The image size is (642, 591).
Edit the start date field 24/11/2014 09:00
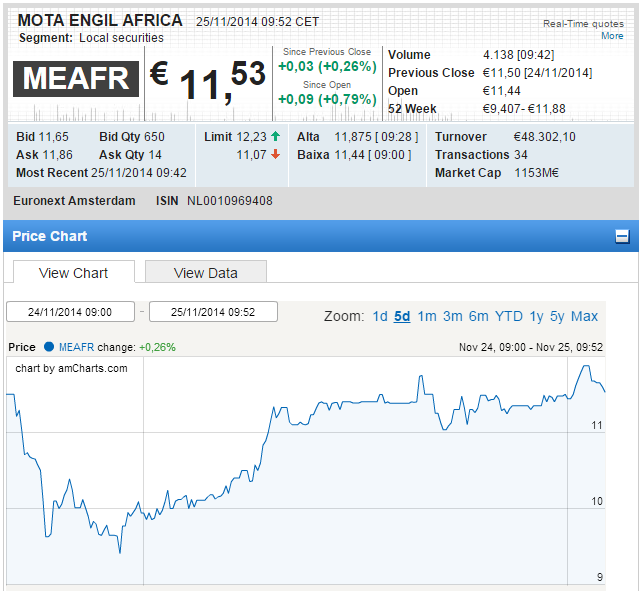pos(70,312)
